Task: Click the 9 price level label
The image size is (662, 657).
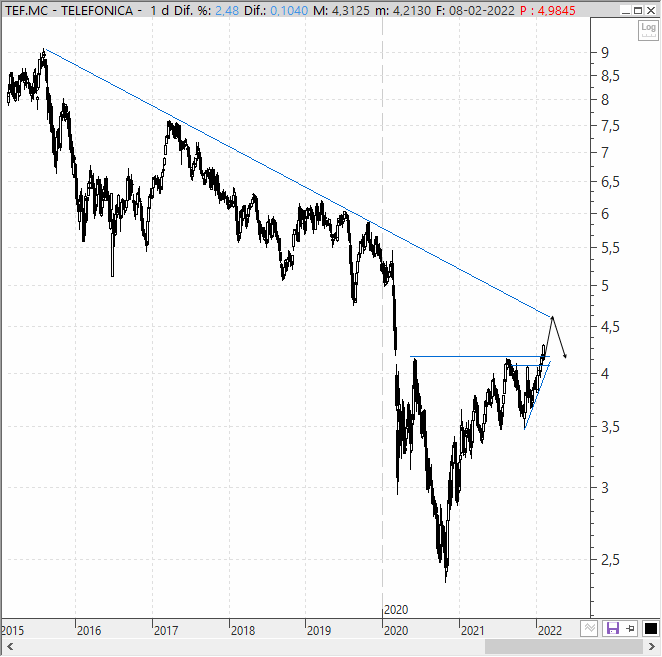Action: click(x=605, y=52)
